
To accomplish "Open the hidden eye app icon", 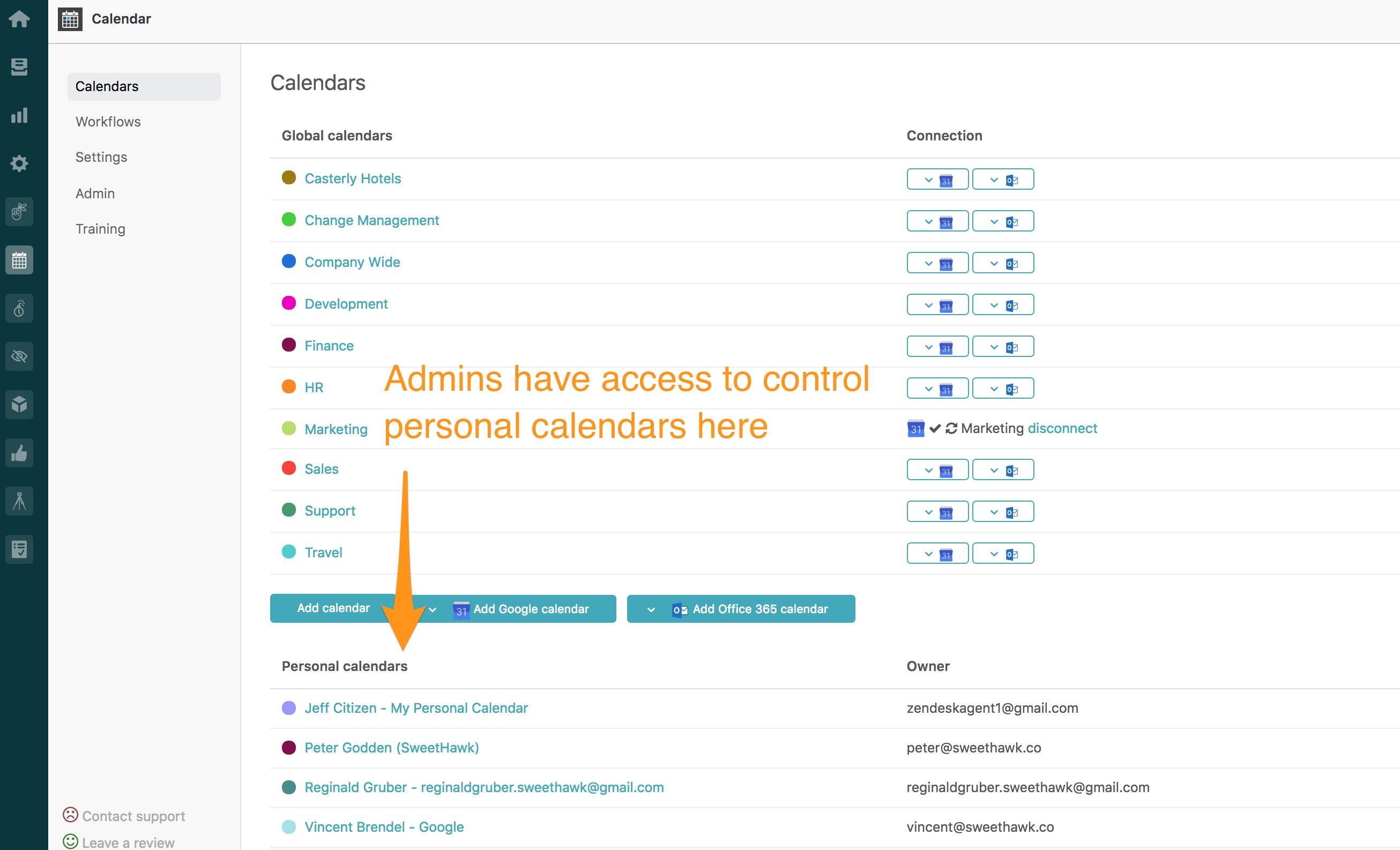I will (x=19, y=357).
